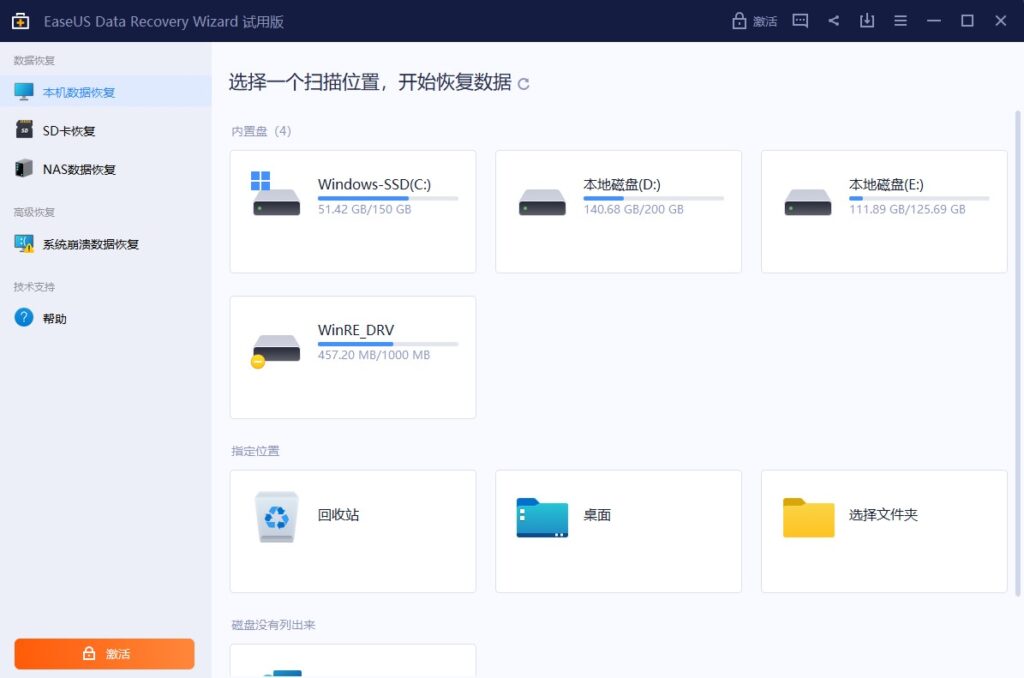
Task: Select 本机数据恢复 in the sidebar
Action: click(x=106, y=91)
